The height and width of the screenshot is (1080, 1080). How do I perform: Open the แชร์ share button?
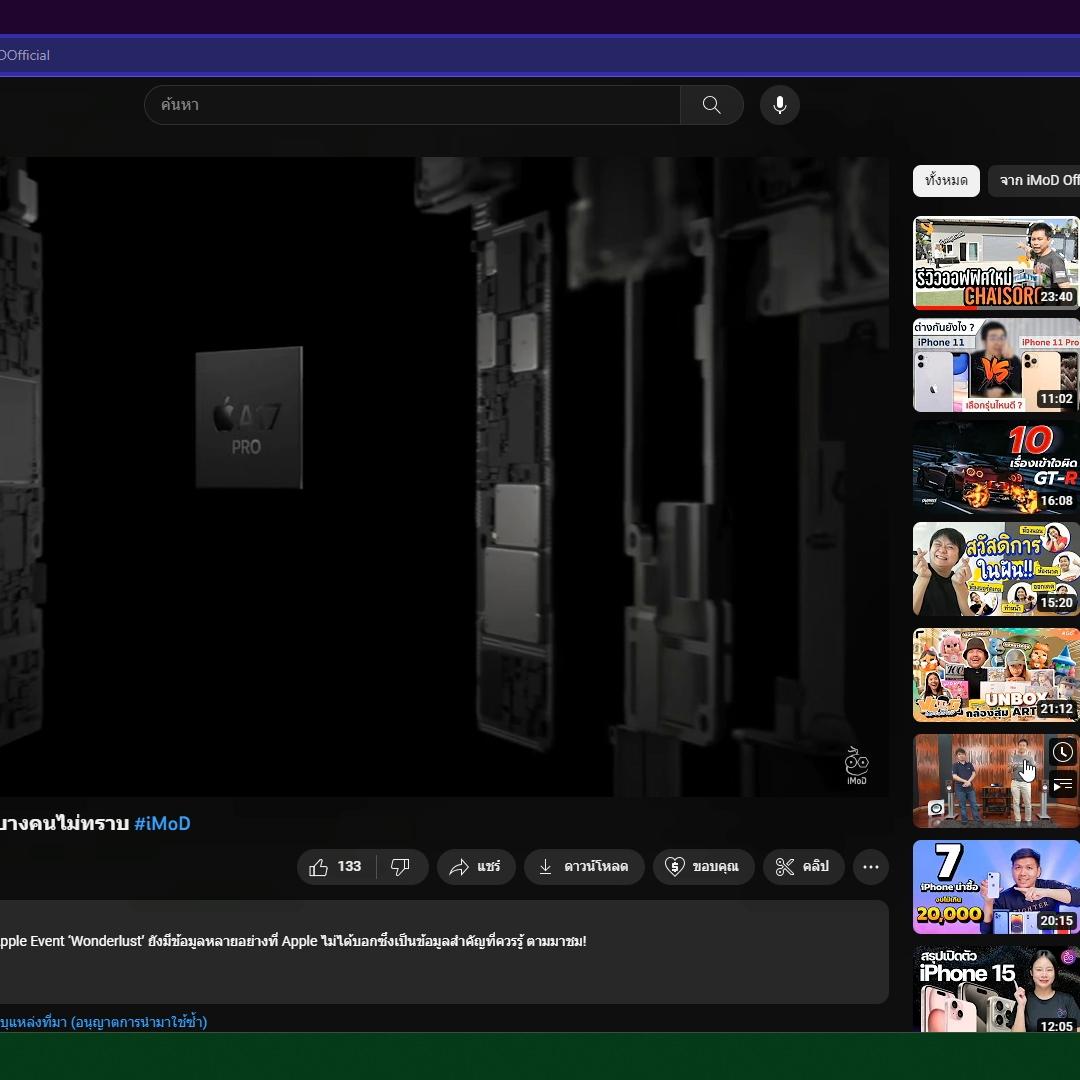(476, 866)
